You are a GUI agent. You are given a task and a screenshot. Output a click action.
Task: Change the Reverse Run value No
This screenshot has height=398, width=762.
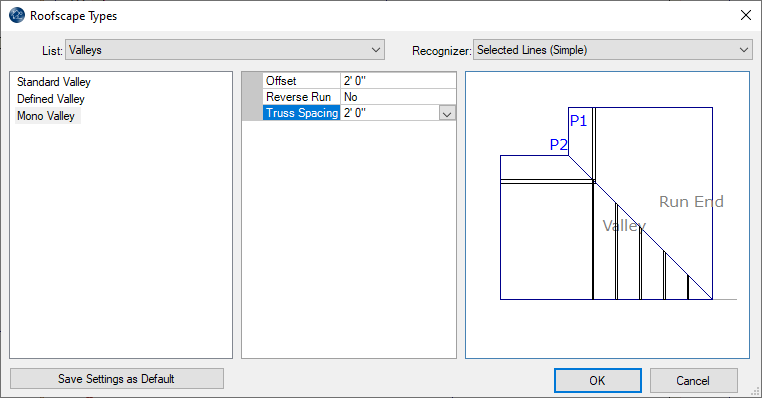click(398, 97)
